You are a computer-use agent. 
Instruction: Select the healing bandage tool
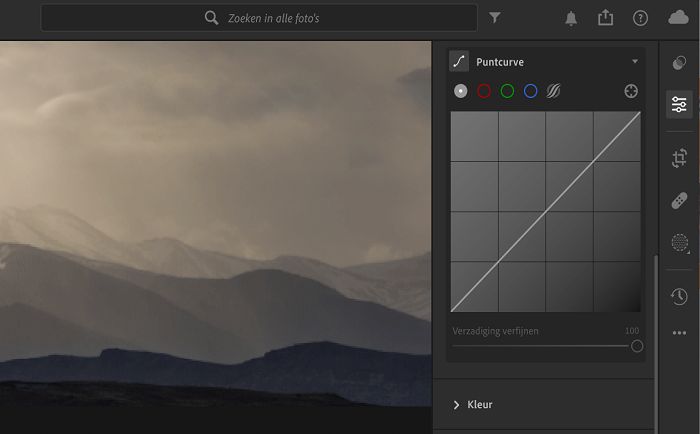(679, 201)
